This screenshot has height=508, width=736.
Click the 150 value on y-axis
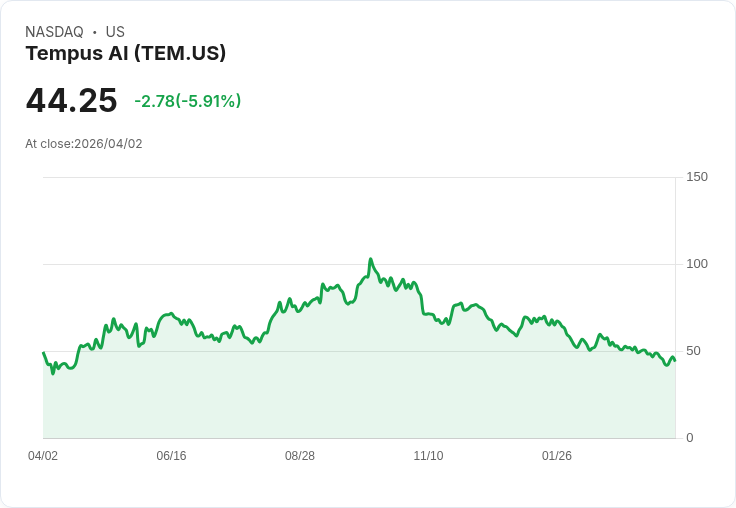[697, 177]
